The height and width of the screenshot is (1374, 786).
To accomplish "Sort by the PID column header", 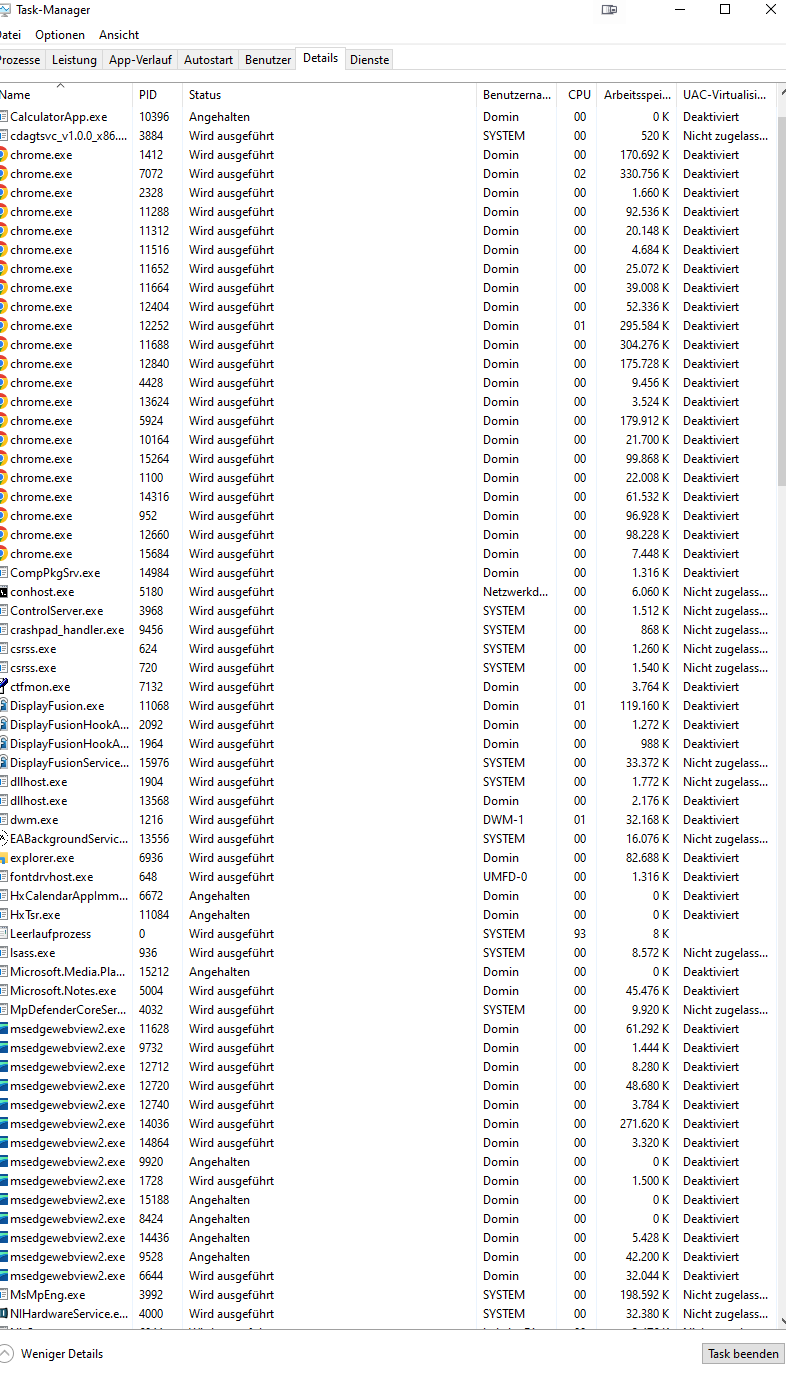I will coord(158,95).
